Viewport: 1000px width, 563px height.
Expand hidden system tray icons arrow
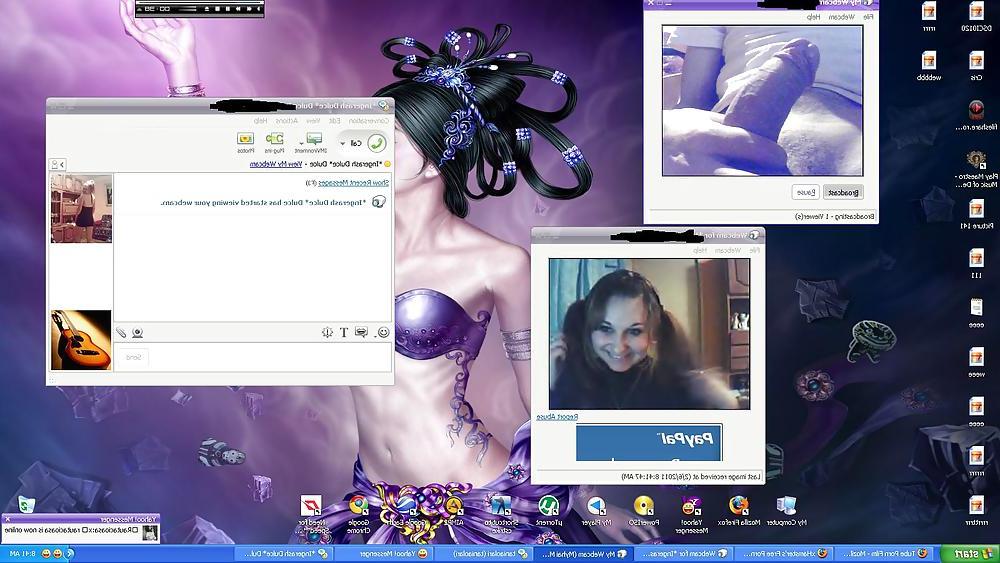coord(70,554)
